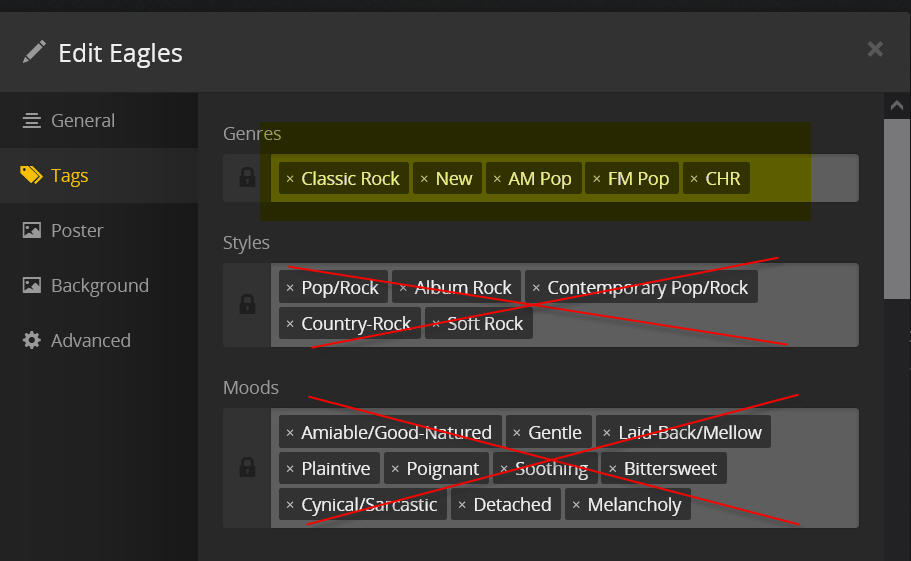
Task: Remove the Gentle mood tag
Action: (x=517, y=433)
